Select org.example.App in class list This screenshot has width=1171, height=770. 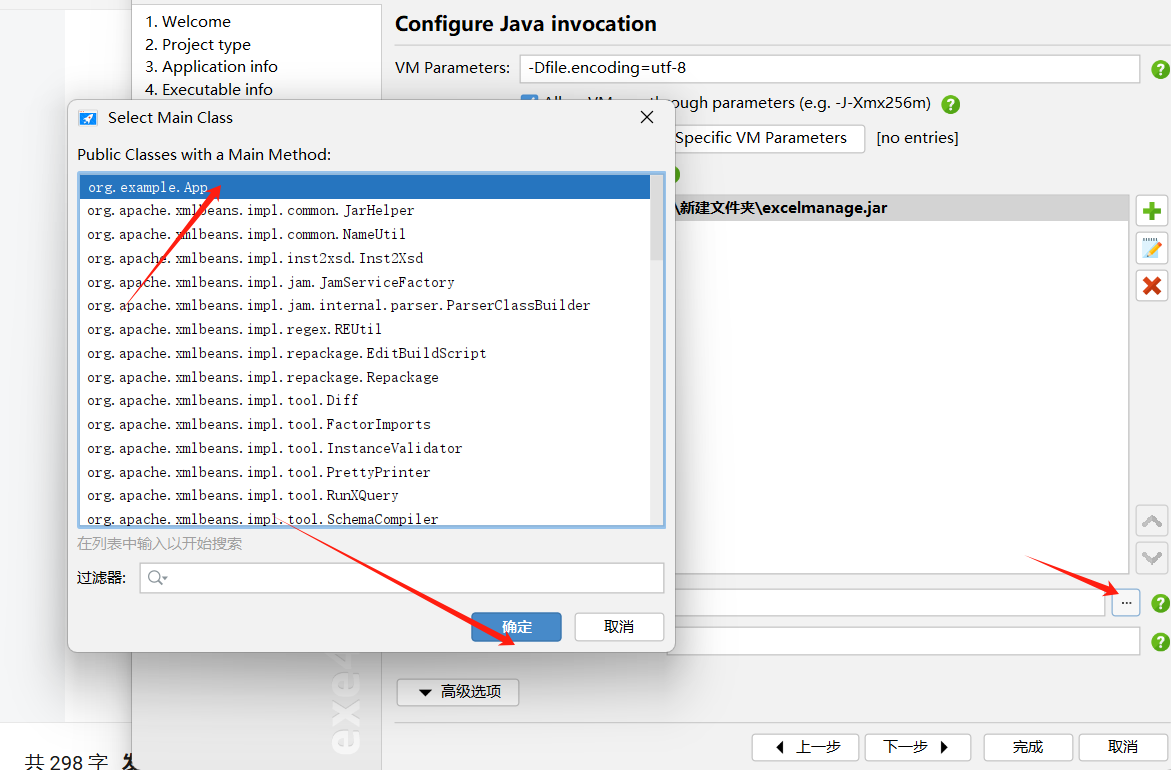tap(365, 187)
